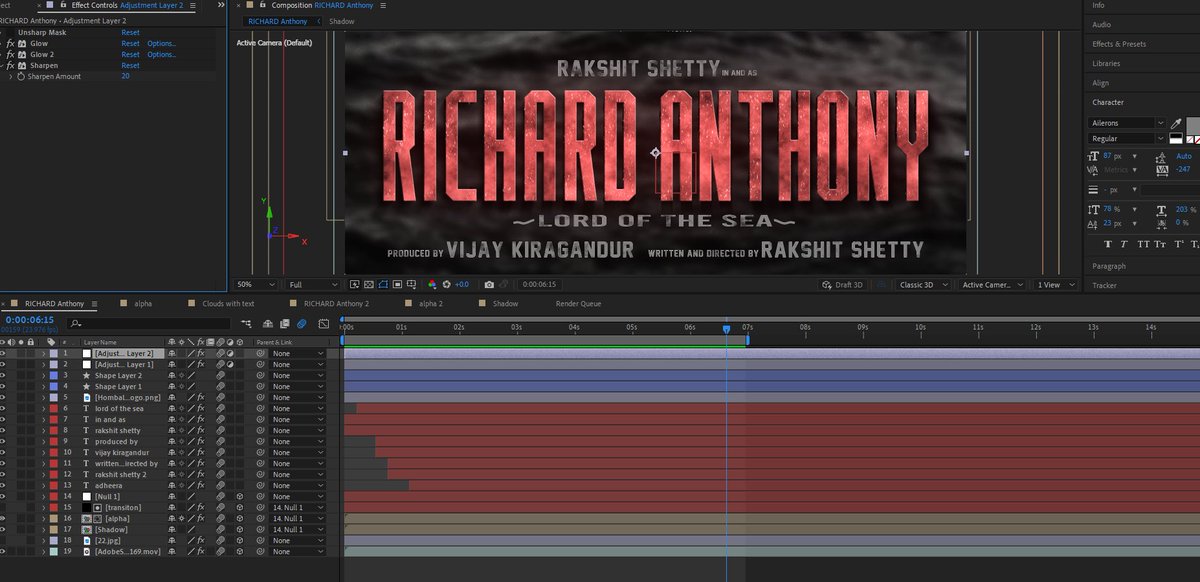
Task: Open the Effects & Presets panel
Action: click(1119, 44)
